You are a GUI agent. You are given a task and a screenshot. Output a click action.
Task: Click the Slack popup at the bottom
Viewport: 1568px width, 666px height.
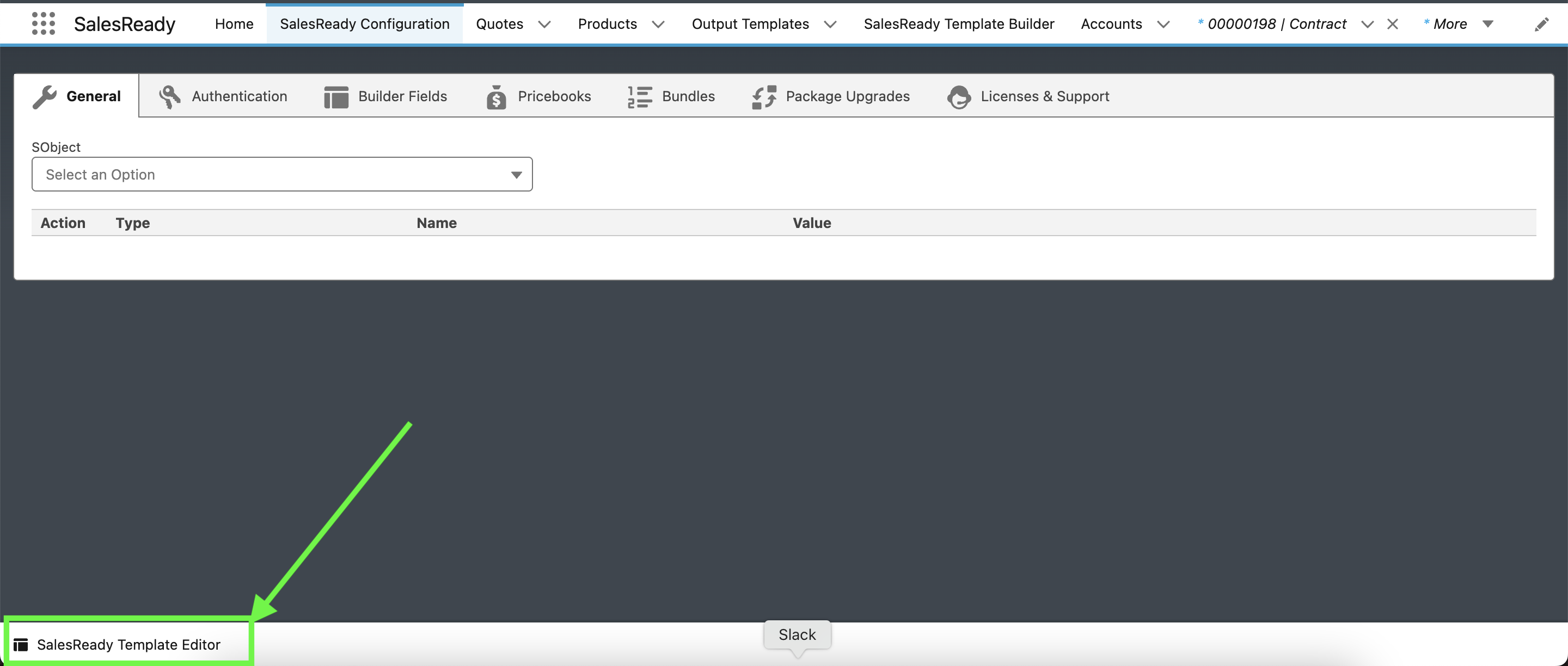point(797,634)
